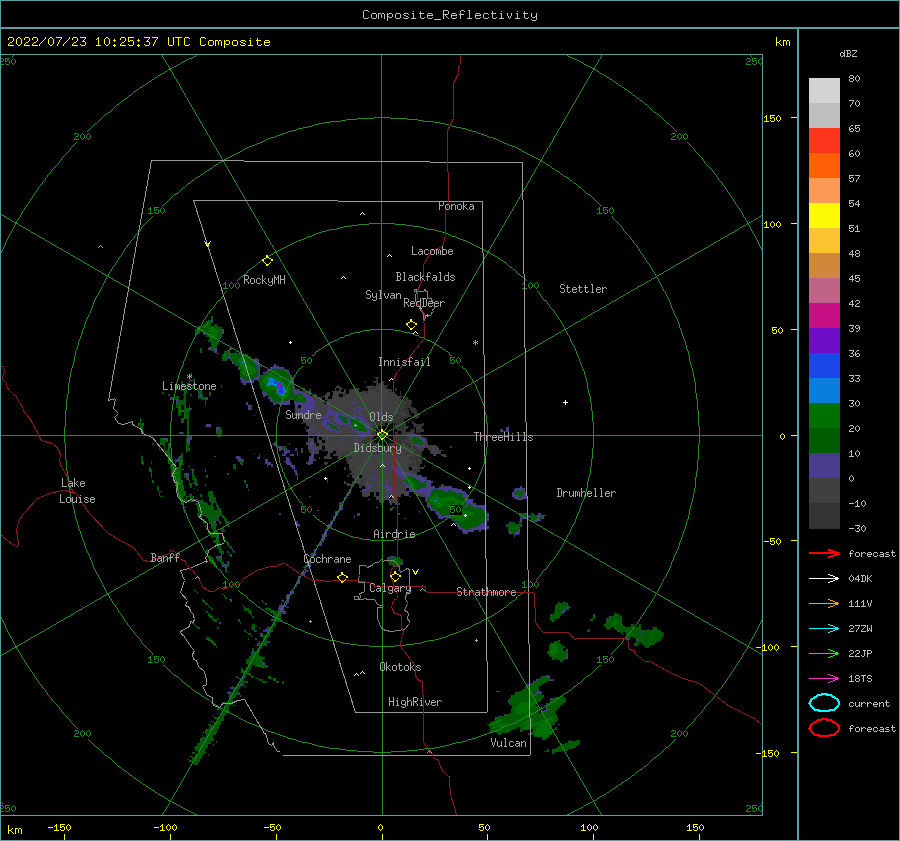
Task: Click the red forecast ellipse icon
Action: [x=824, y=728]
